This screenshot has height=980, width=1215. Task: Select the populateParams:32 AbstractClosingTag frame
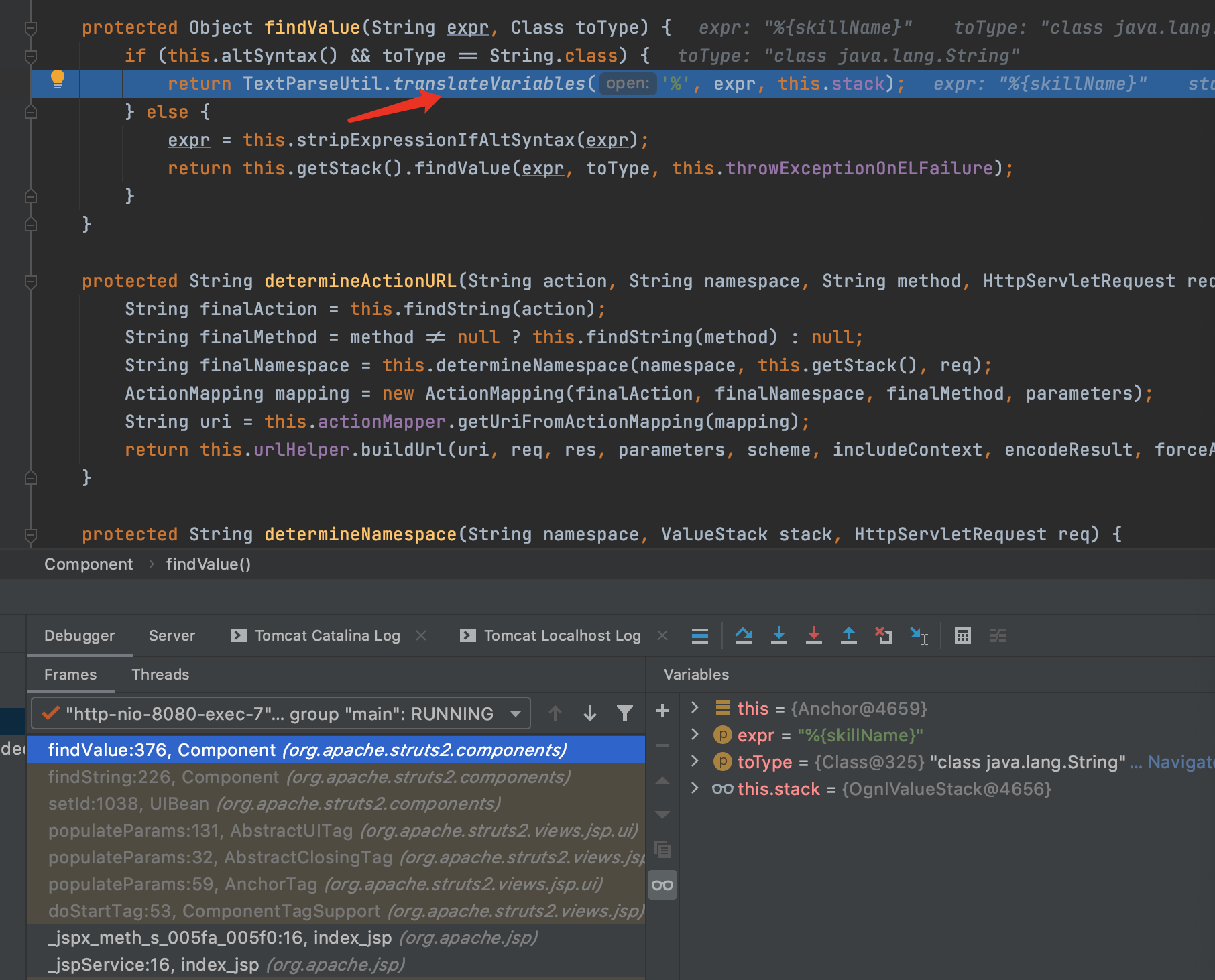click(336, 857)
